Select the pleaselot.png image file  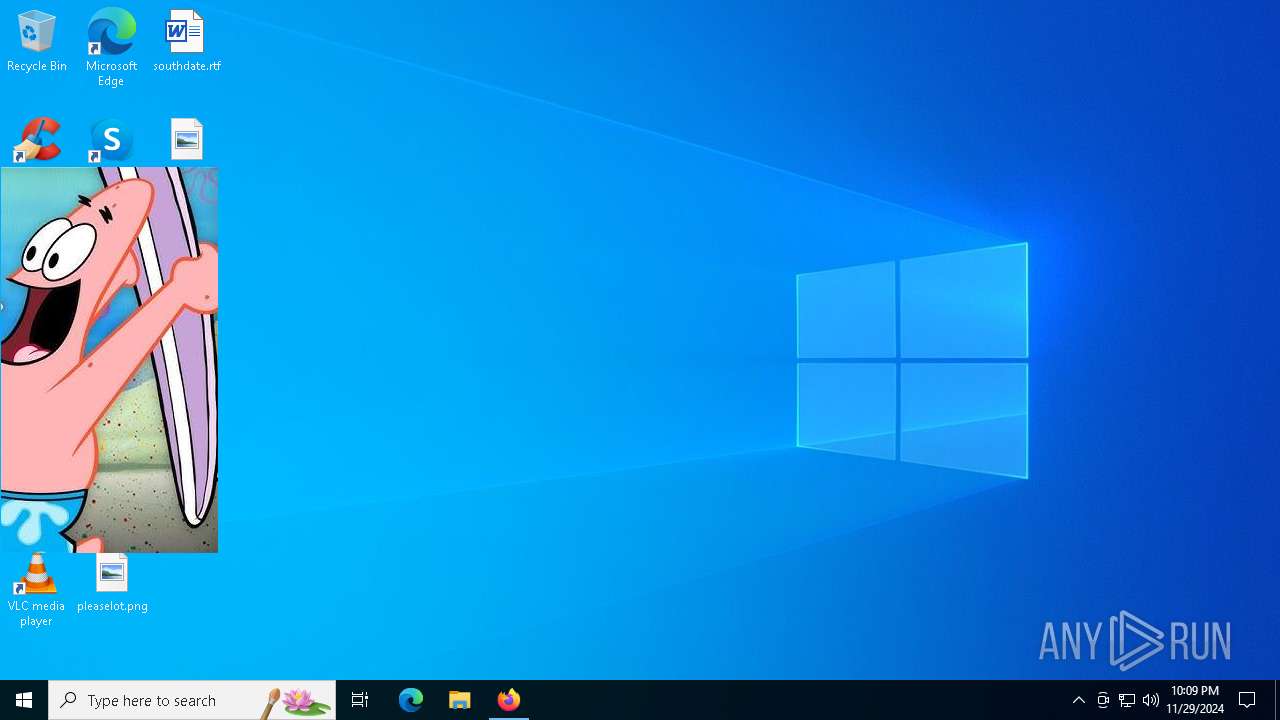[112, 585]
